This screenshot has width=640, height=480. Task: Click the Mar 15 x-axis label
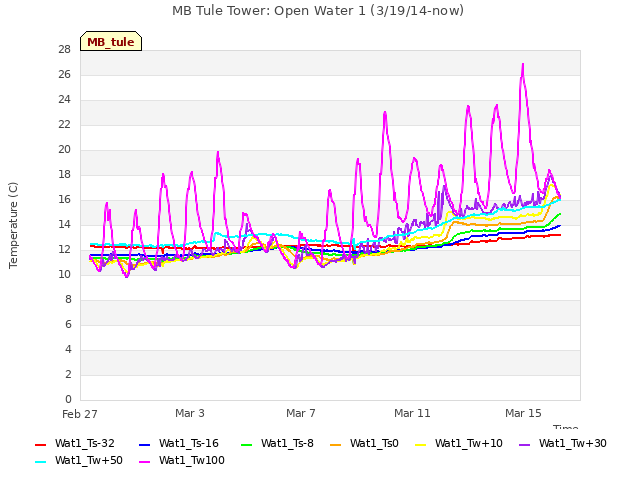coord(523,413)
